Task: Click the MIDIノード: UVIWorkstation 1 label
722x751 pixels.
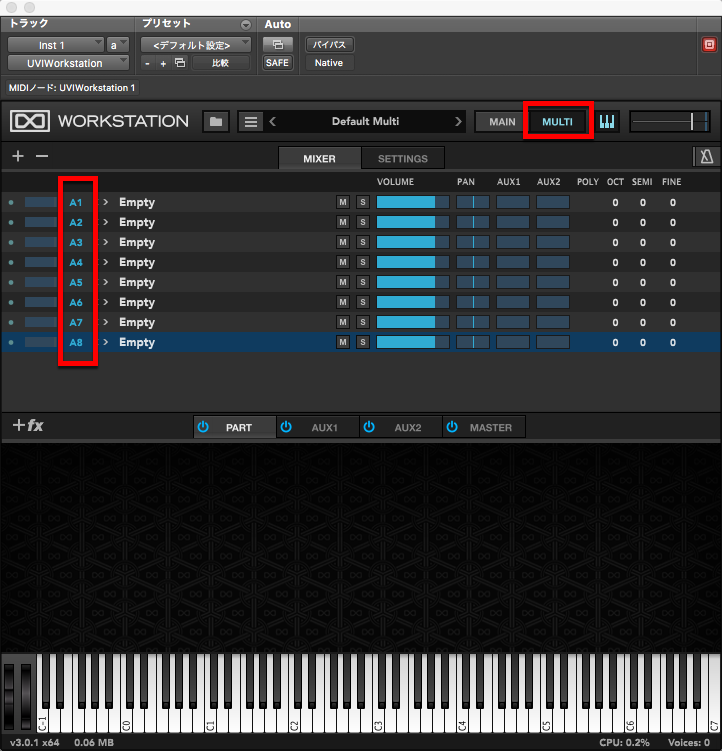Action: click(72, 88)
